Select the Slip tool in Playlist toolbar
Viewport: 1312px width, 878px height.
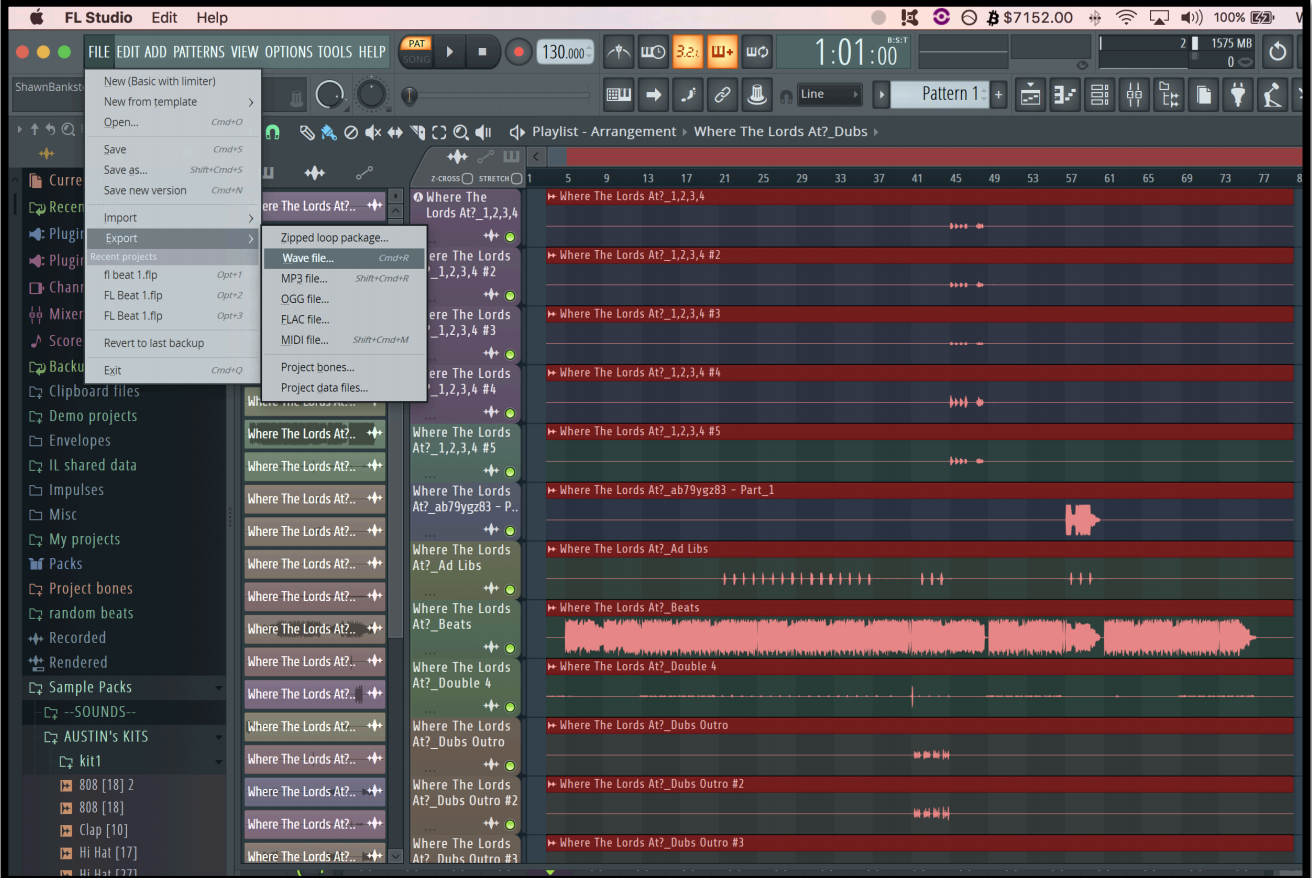[x=395, y=132]
